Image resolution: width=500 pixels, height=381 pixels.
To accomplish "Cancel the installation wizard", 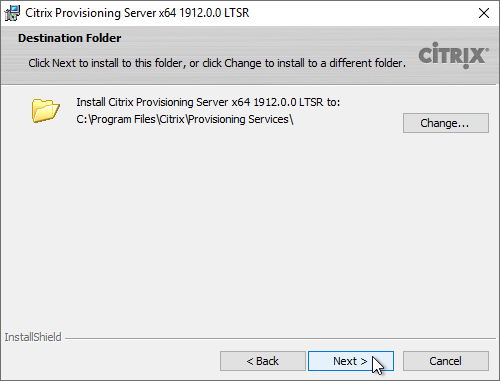I will point(446,361).
